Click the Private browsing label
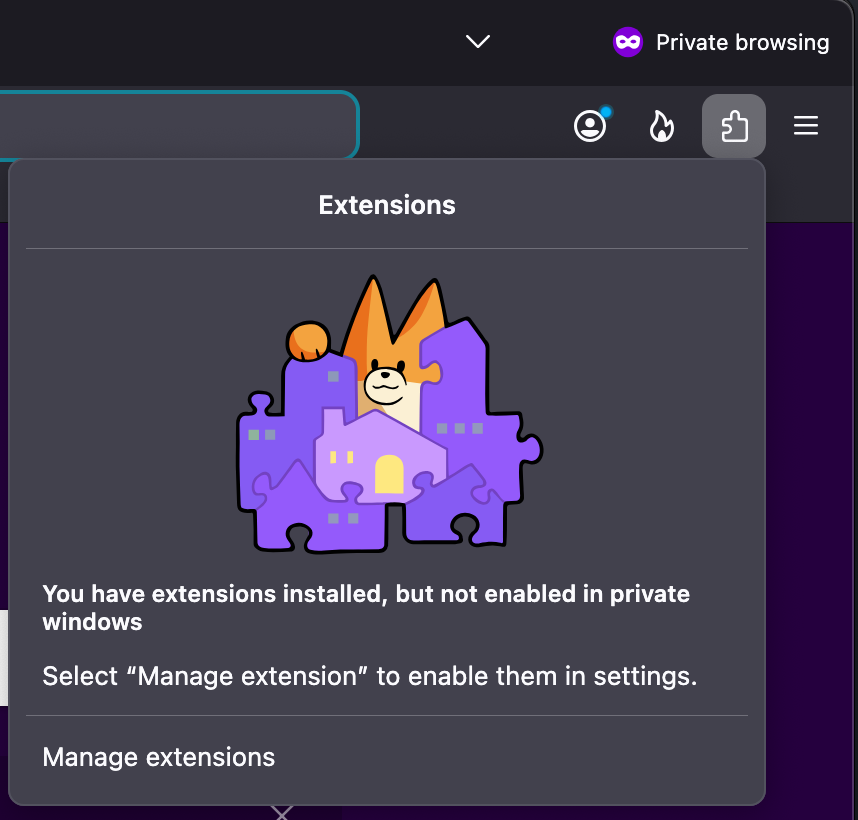Viewport: 858px width, 820px height. [x=742, y=42]
